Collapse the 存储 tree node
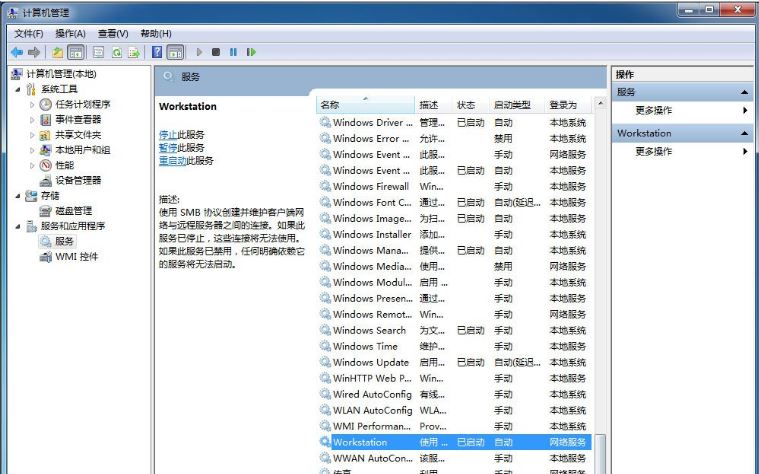Image resolution: width=759 pixels, height=474 pixels. (18, 196)
